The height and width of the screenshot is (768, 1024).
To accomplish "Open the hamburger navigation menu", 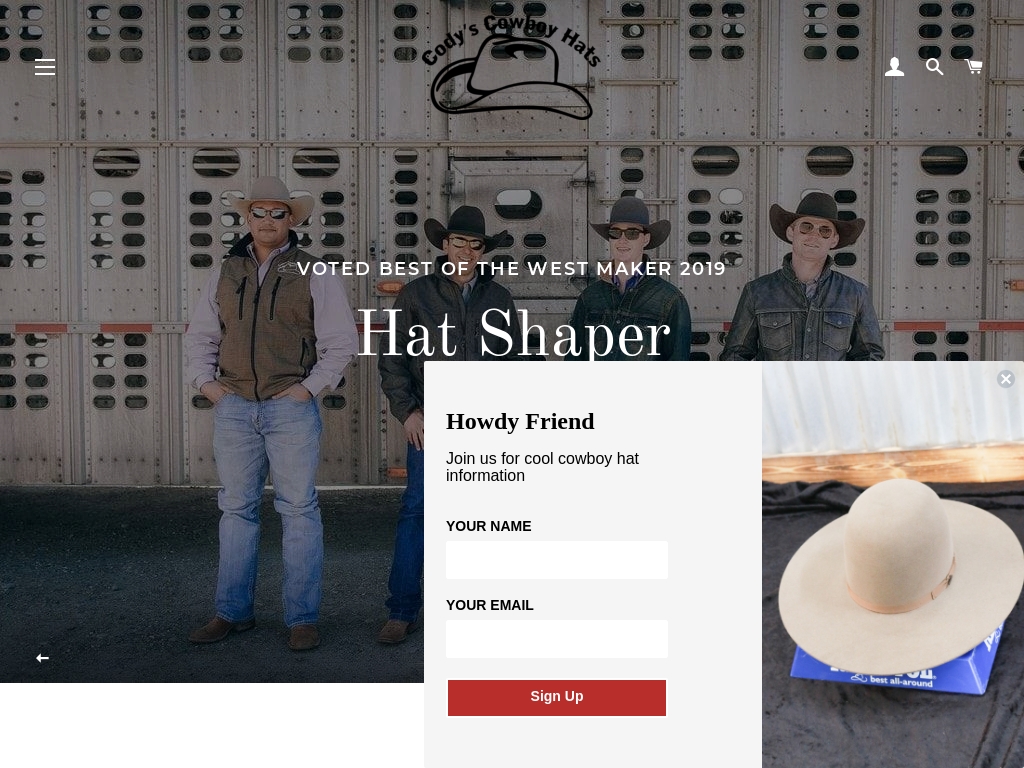I will [44, 67].
